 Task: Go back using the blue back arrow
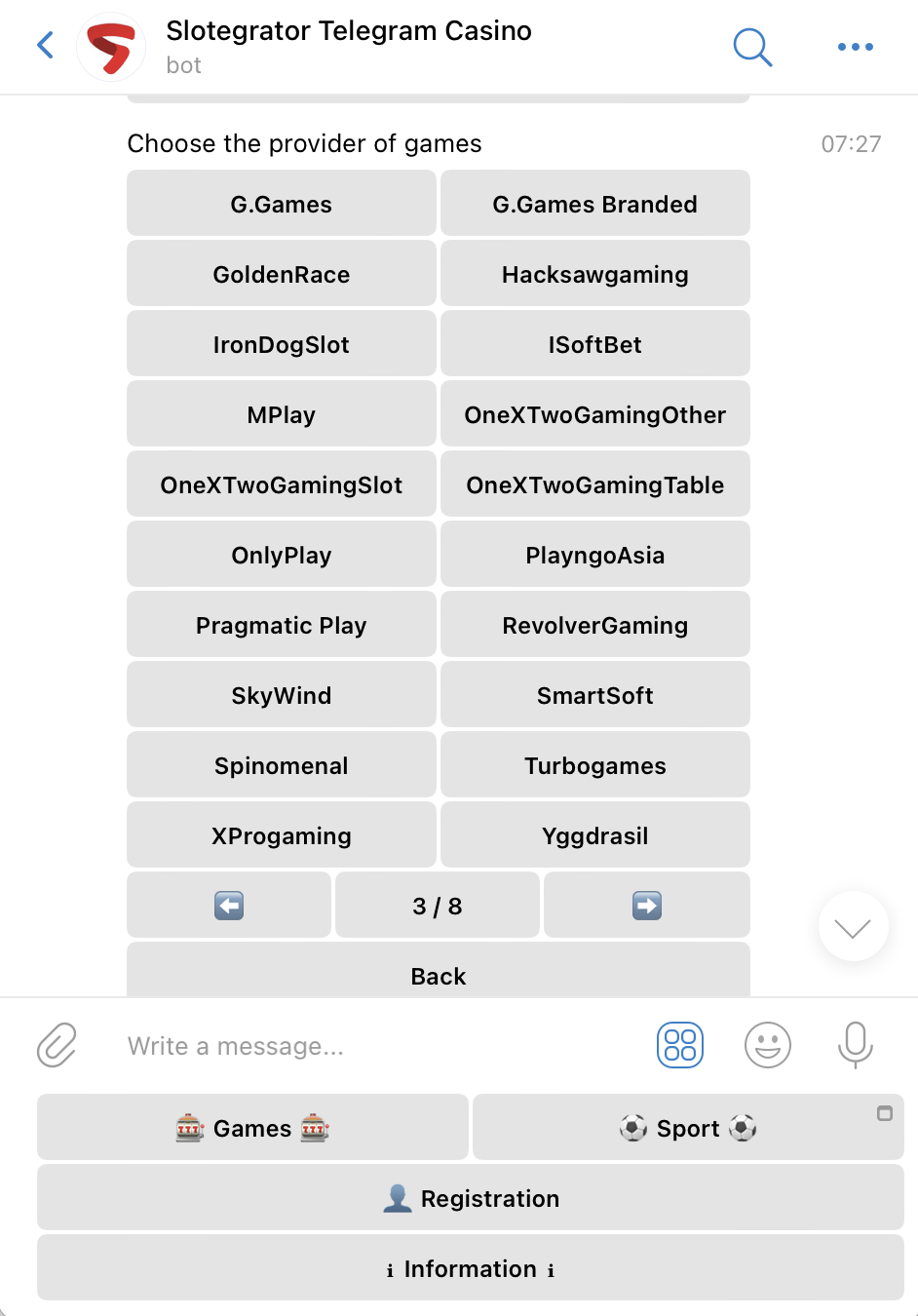click(x=45, y=45)
